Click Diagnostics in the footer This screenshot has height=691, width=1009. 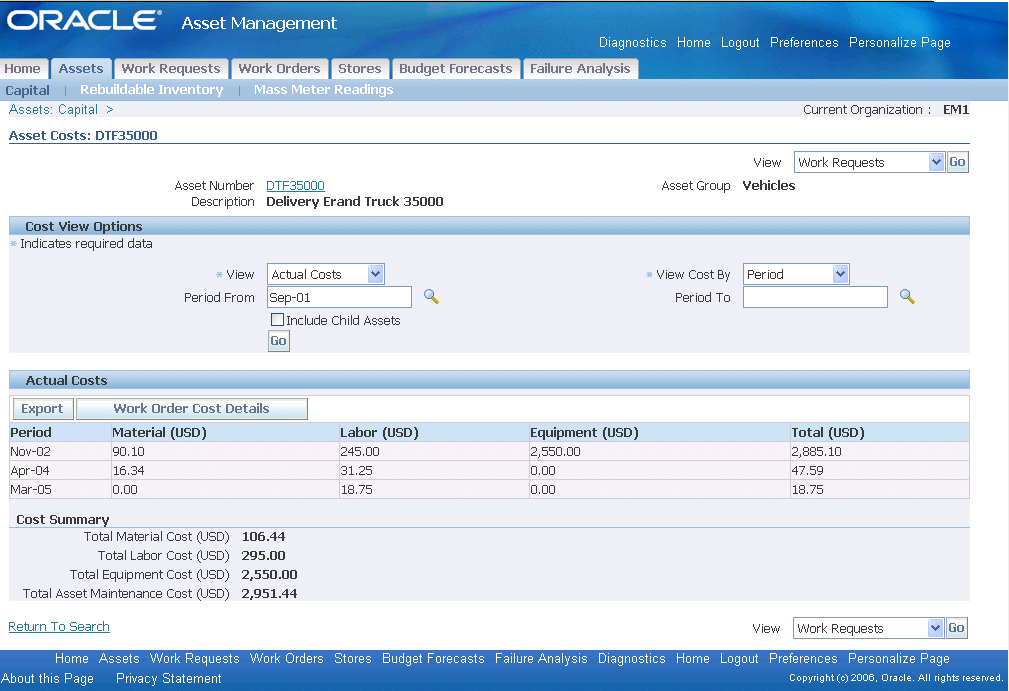631,658
